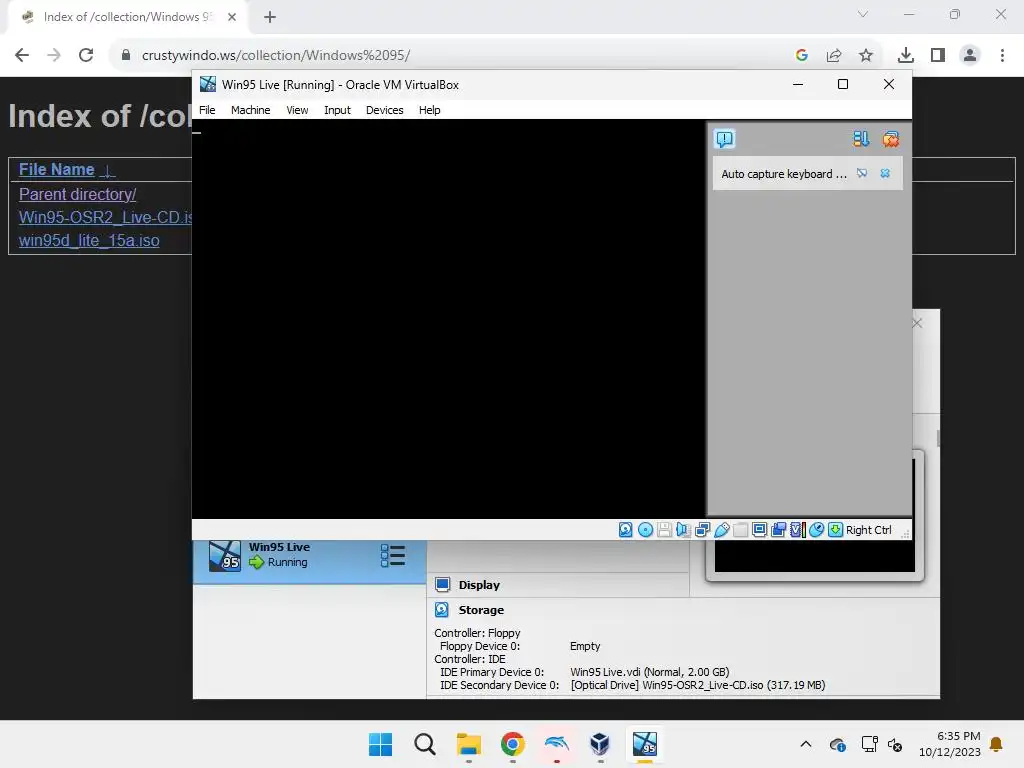Bookmark this page with the star icon
This screenshot has width=1024, height=768.
tap(866, 56)
